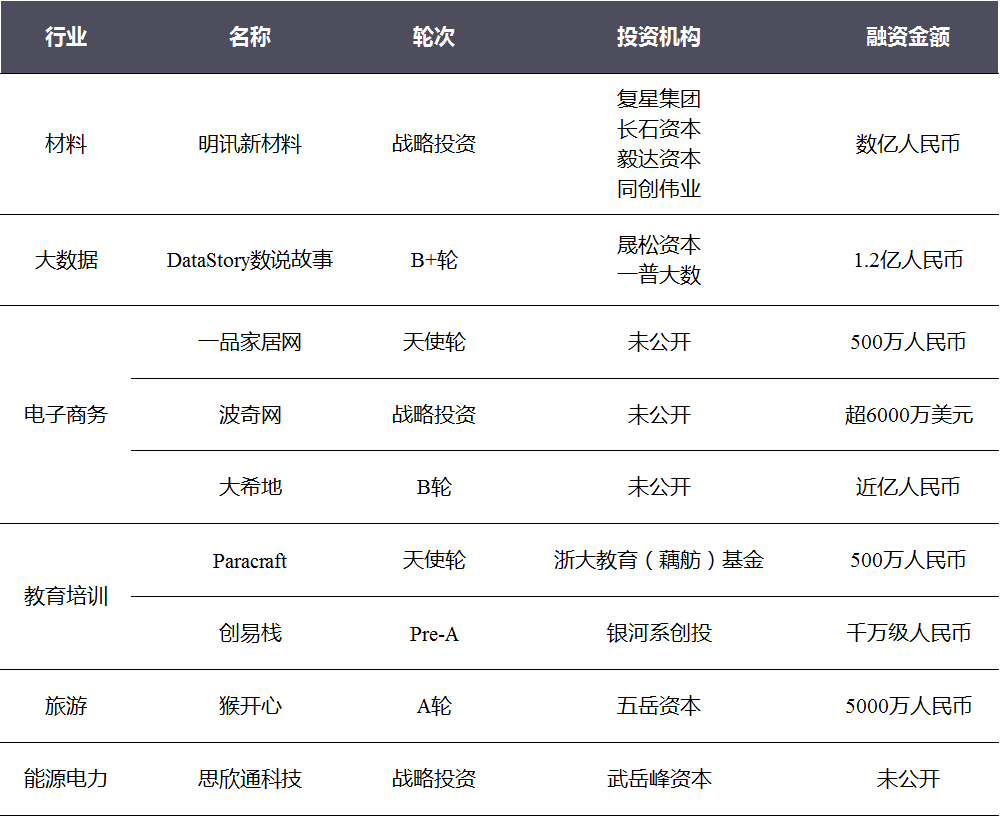Select the 大数据 industry cell

click(x=66, y=260)
